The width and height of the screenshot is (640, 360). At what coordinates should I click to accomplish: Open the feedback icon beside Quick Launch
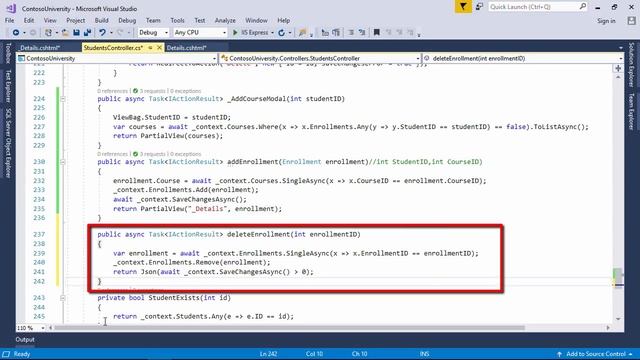[x=480, y=7]
